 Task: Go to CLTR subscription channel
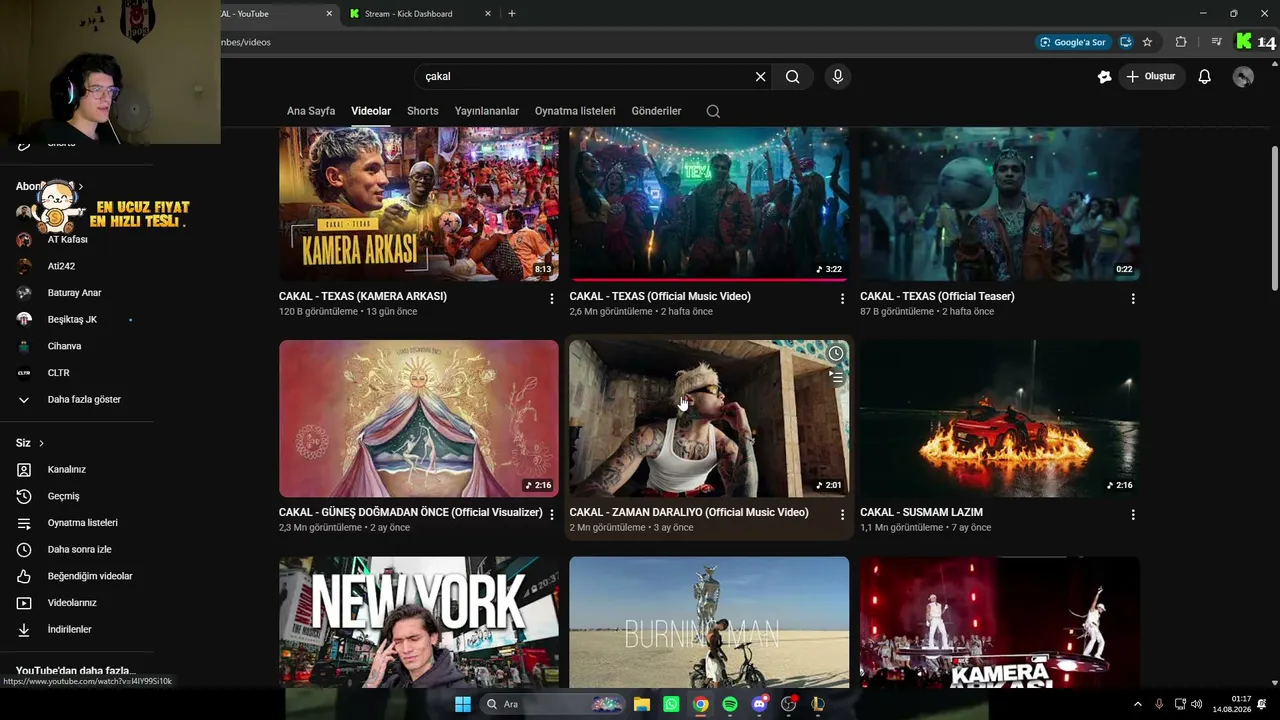click(x=58, y=373)
